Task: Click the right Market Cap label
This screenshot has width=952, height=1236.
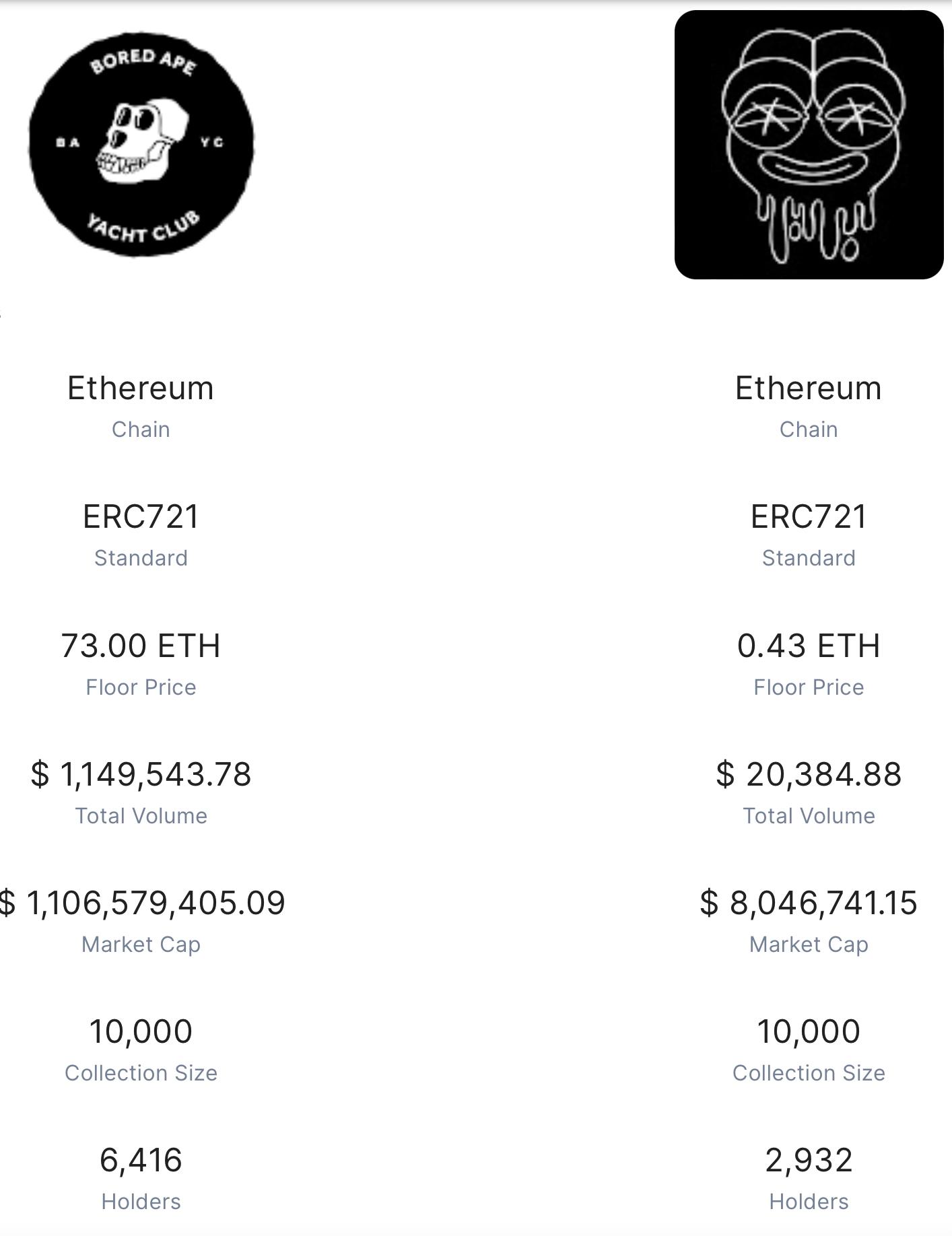Action: tap(809, 945)
